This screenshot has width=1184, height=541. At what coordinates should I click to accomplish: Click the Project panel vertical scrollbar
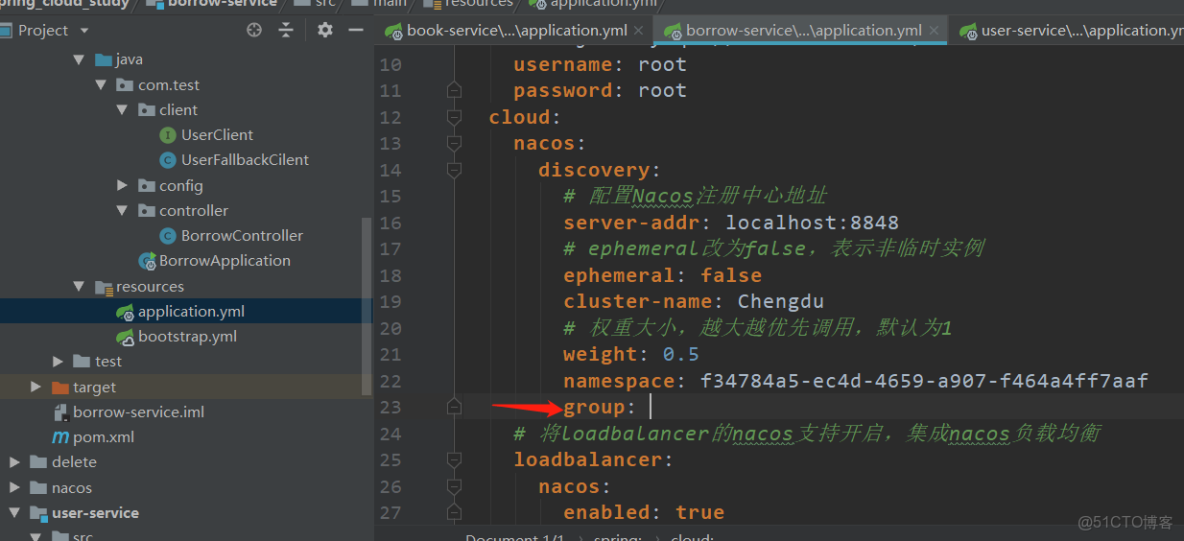pyautogui.click(x=367, y=306)
